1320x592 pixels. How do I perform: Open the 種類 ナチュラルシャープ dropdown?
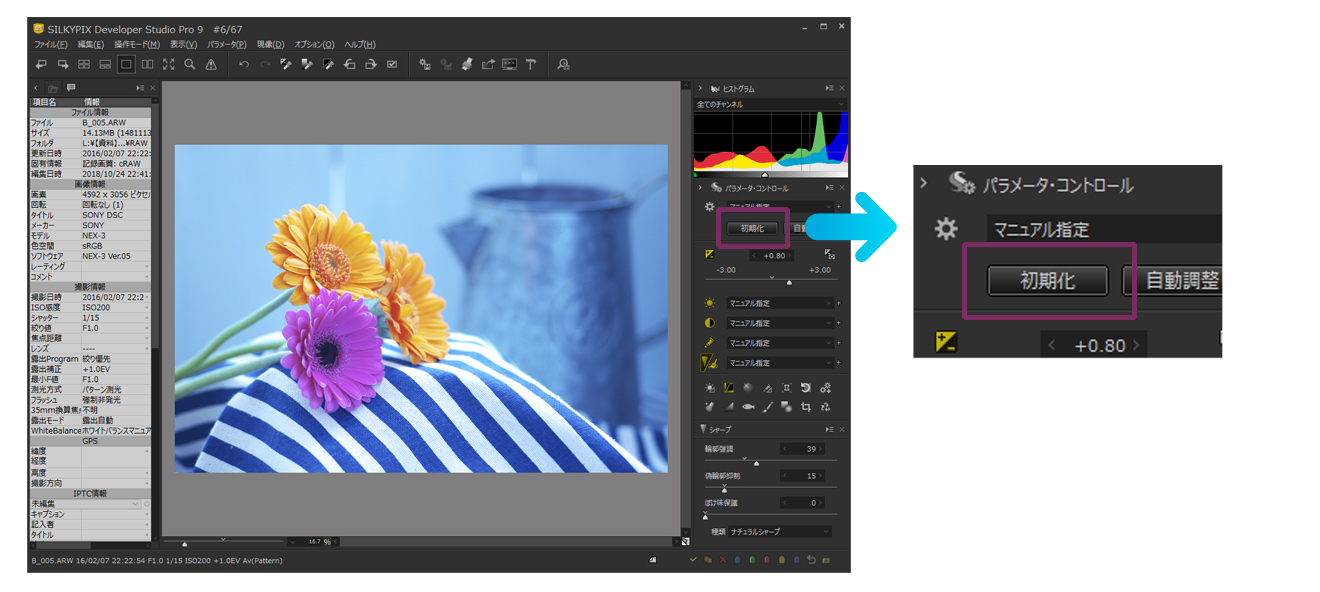click(779, 532)
